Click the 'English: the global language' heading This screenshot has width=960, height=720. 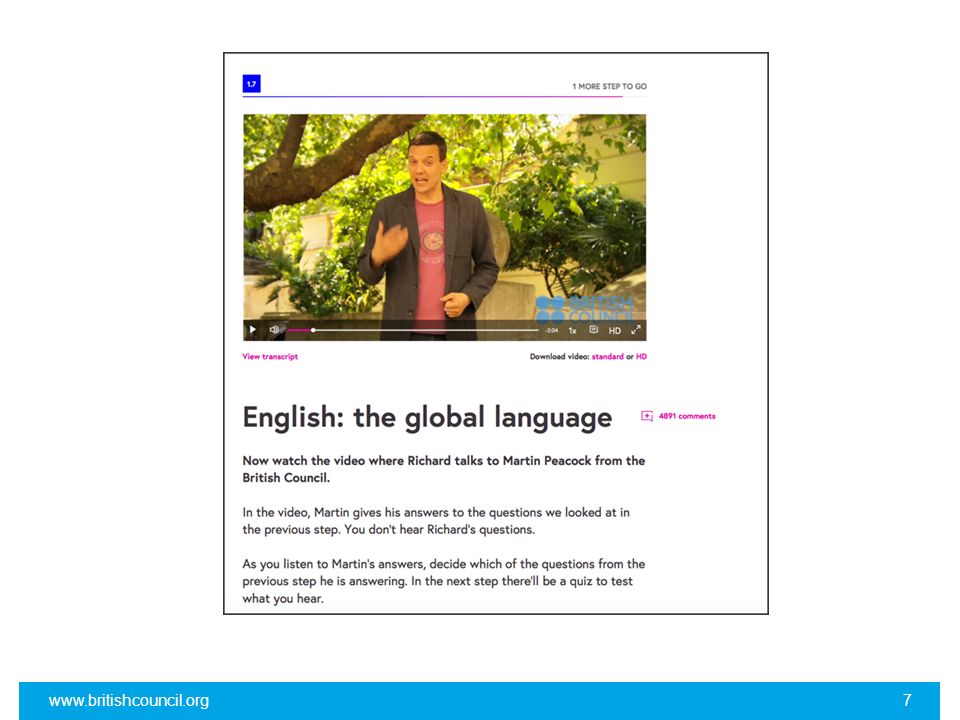point(427,418)
